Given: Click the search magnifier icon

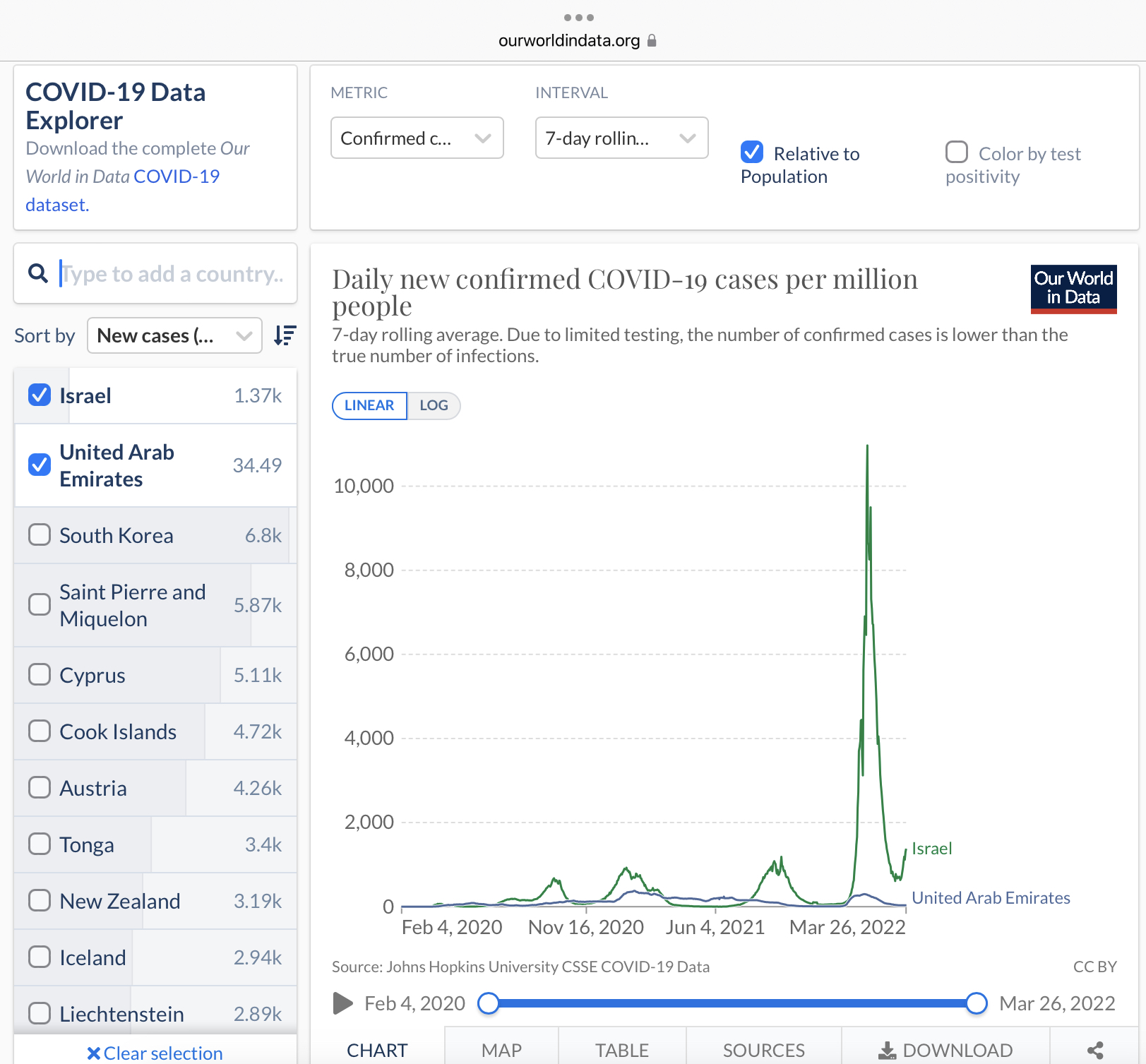Looking at the screenshot, I should click(x=37, y=273).
